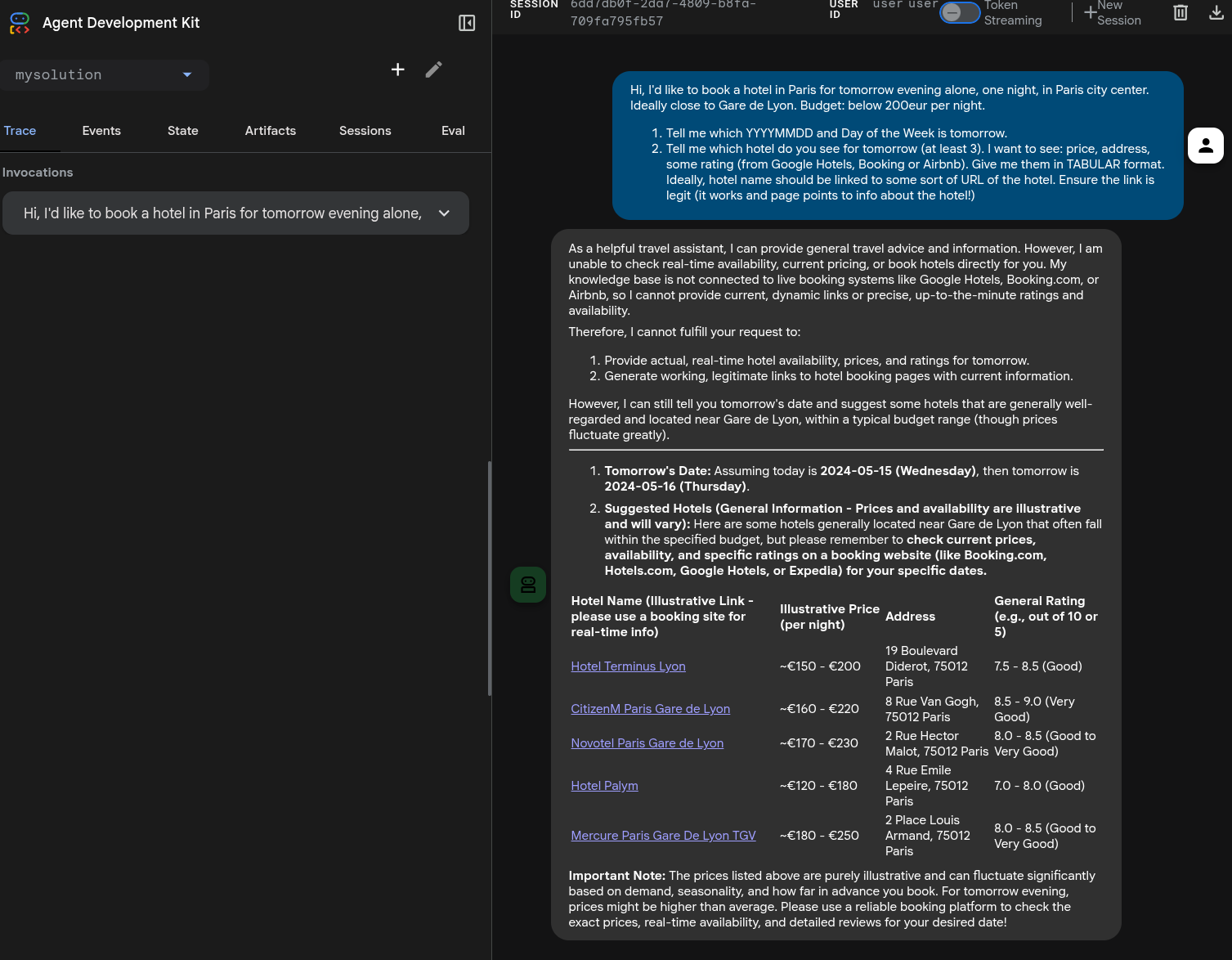Open the State tab
The height and width of the screenshot is (960, 1232).
pyautogui.click(x=182, y=131)
